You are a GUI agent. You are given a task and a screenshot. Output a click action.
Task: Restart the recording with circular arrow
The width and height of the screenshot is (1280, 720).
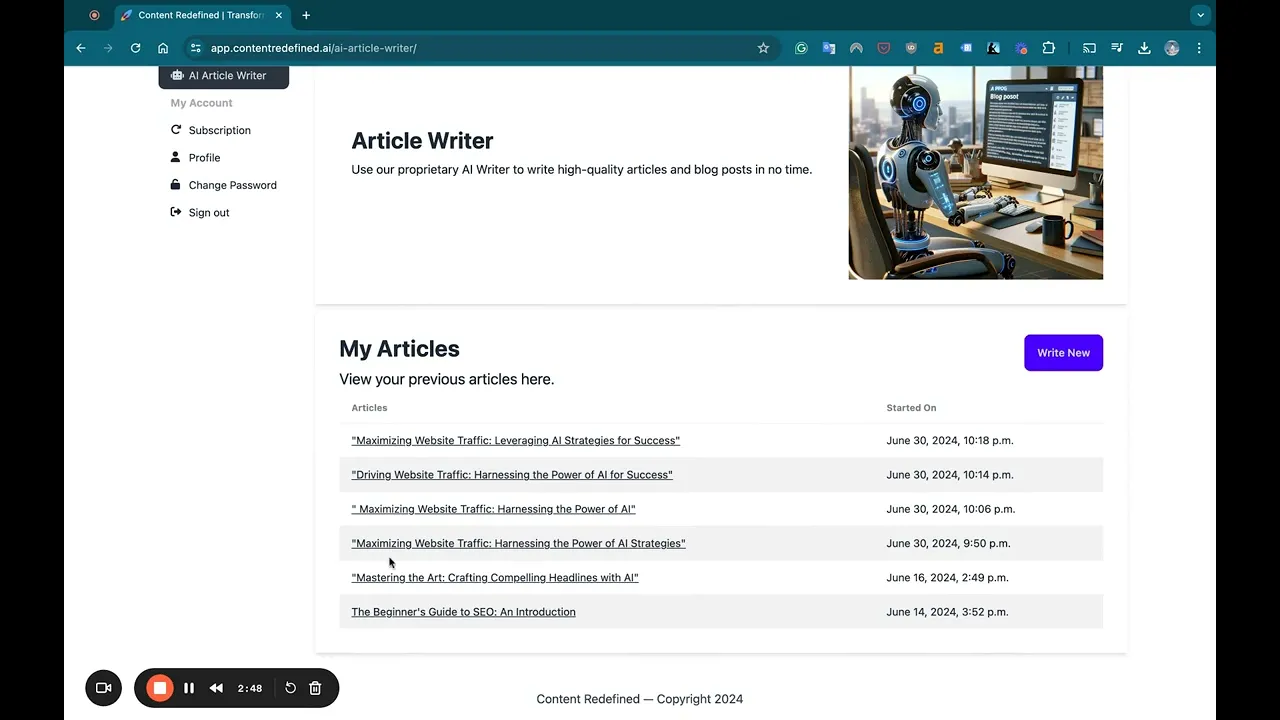coord(290,688)
